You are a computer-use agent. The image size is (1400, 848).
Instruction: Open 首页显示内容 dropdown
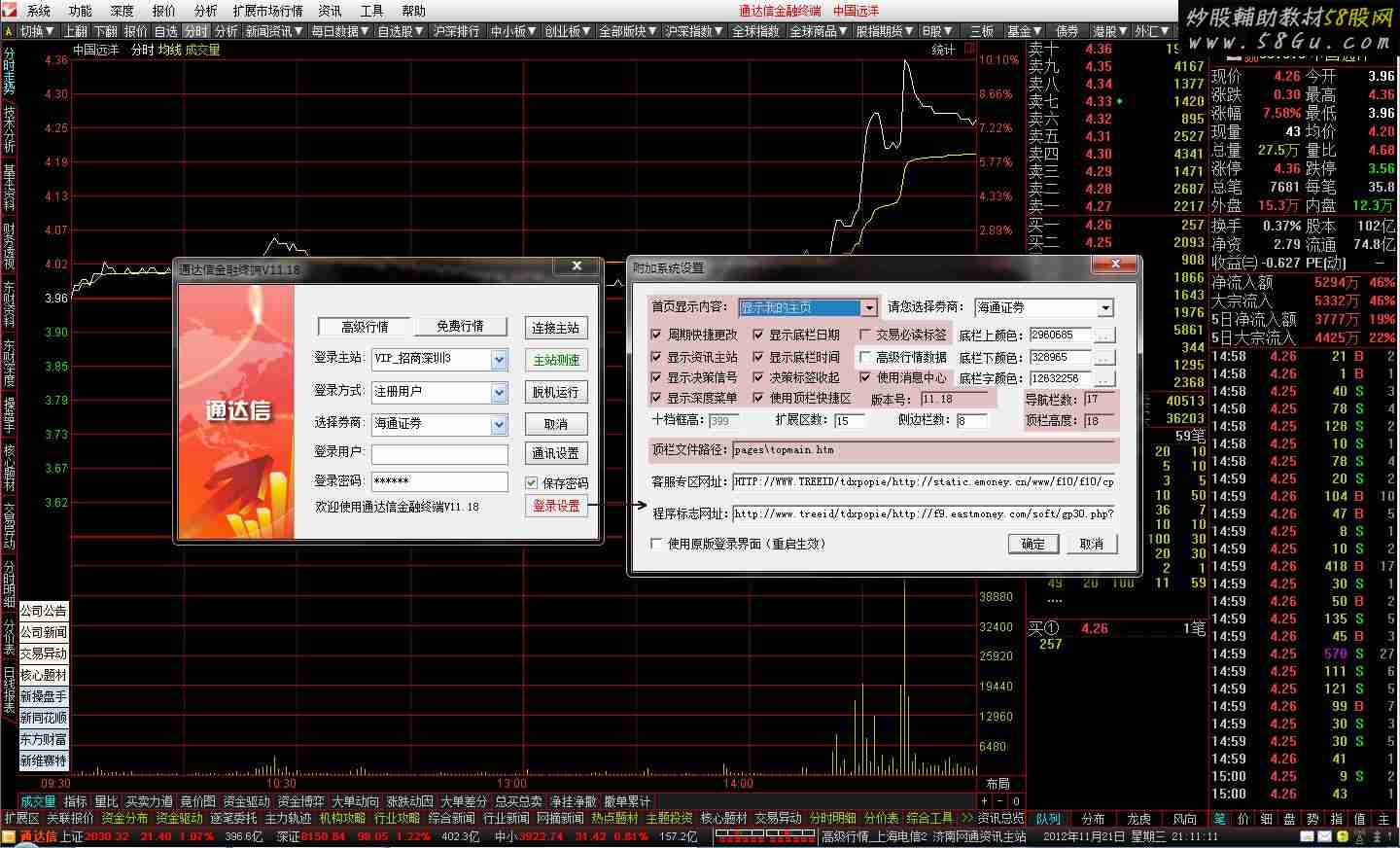pyautogui.click(x=868, y=307)
